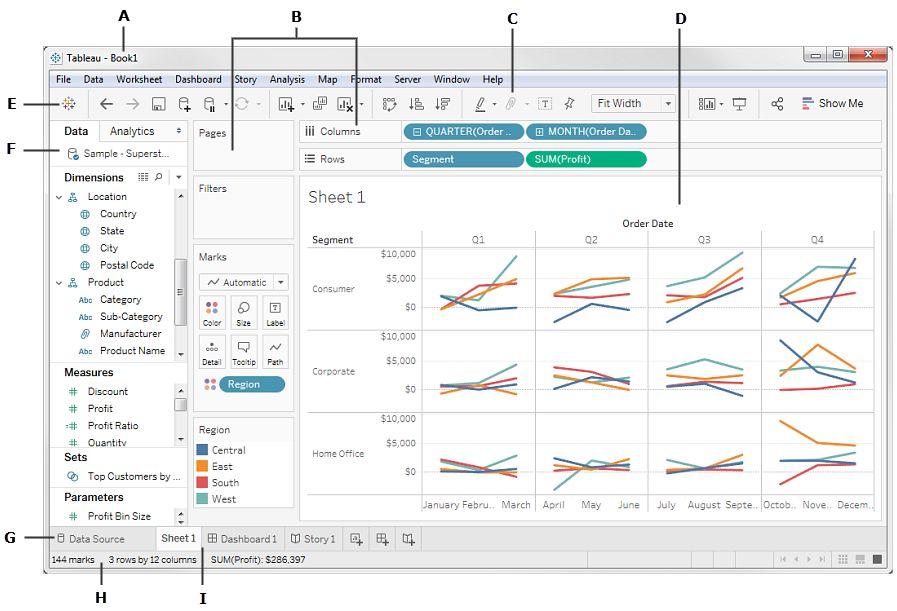The height and width of the screenshot is (611, 897).
Task: Search dimensions with the magnifier icon
Action: [158, 177]
